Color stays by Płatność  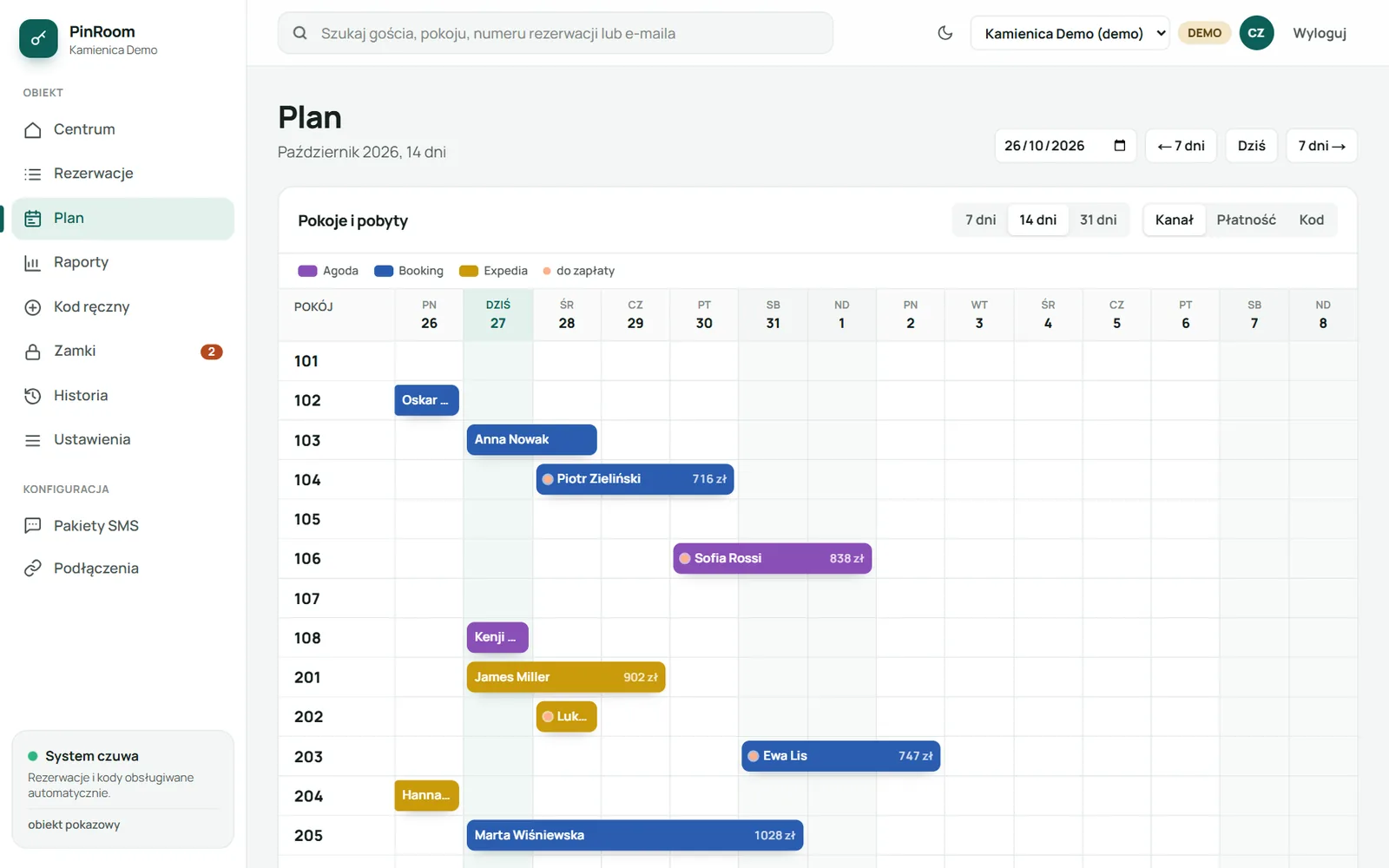(x=1246, y=220)
